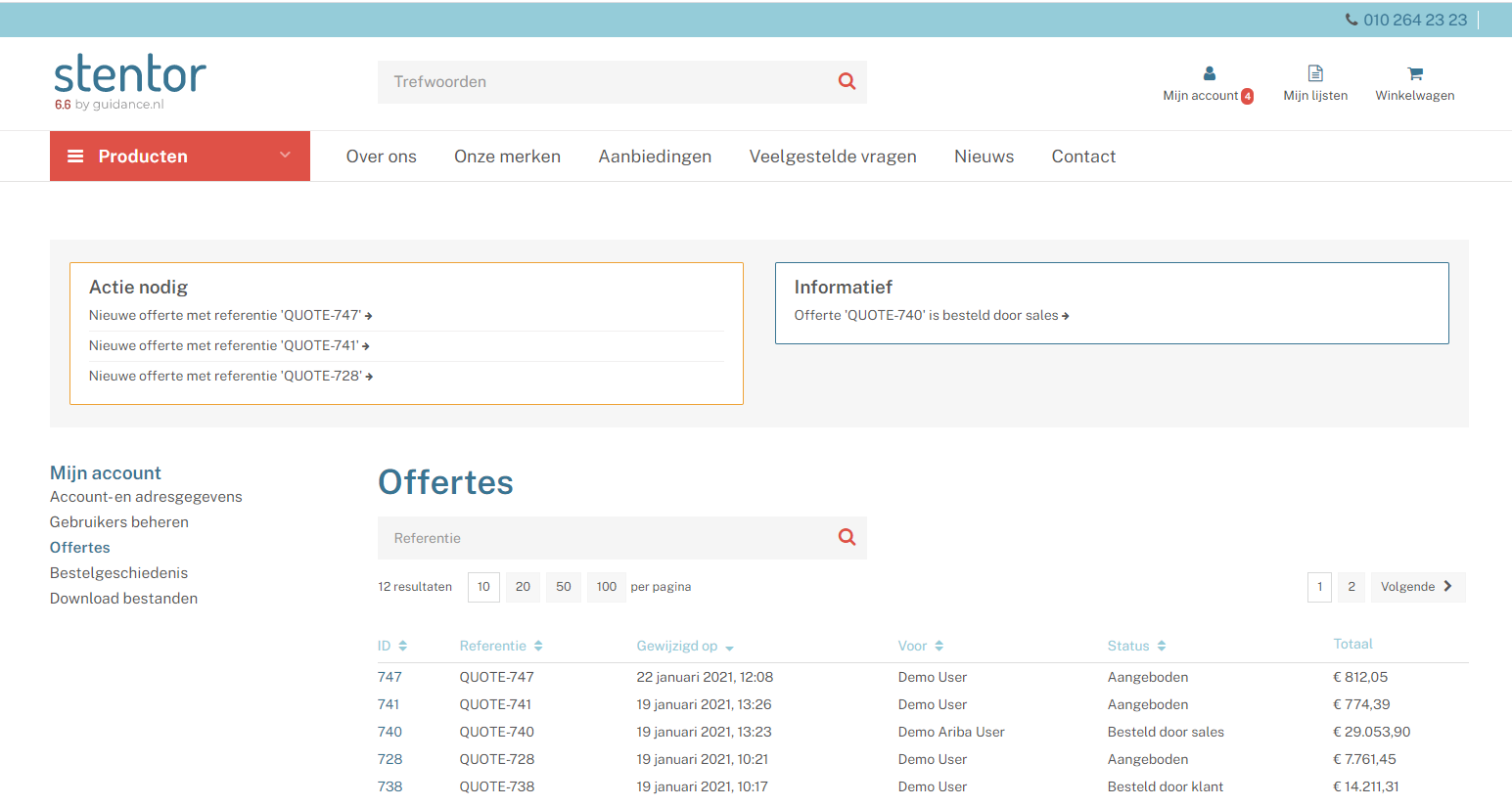Open Bestelgeschiedenis in account sidebar
Screen dimensions: 1512x807
pyautogui.click(x=118, y=573)
